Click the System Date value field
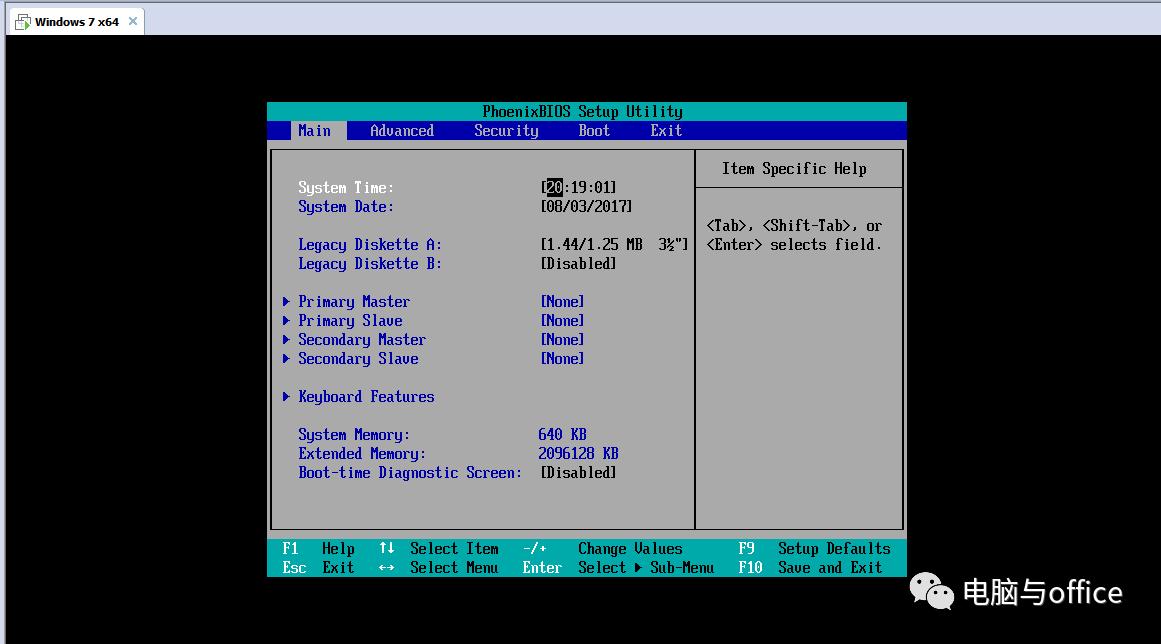Screen dimensions: 1161x644 [x=586, y=207]
